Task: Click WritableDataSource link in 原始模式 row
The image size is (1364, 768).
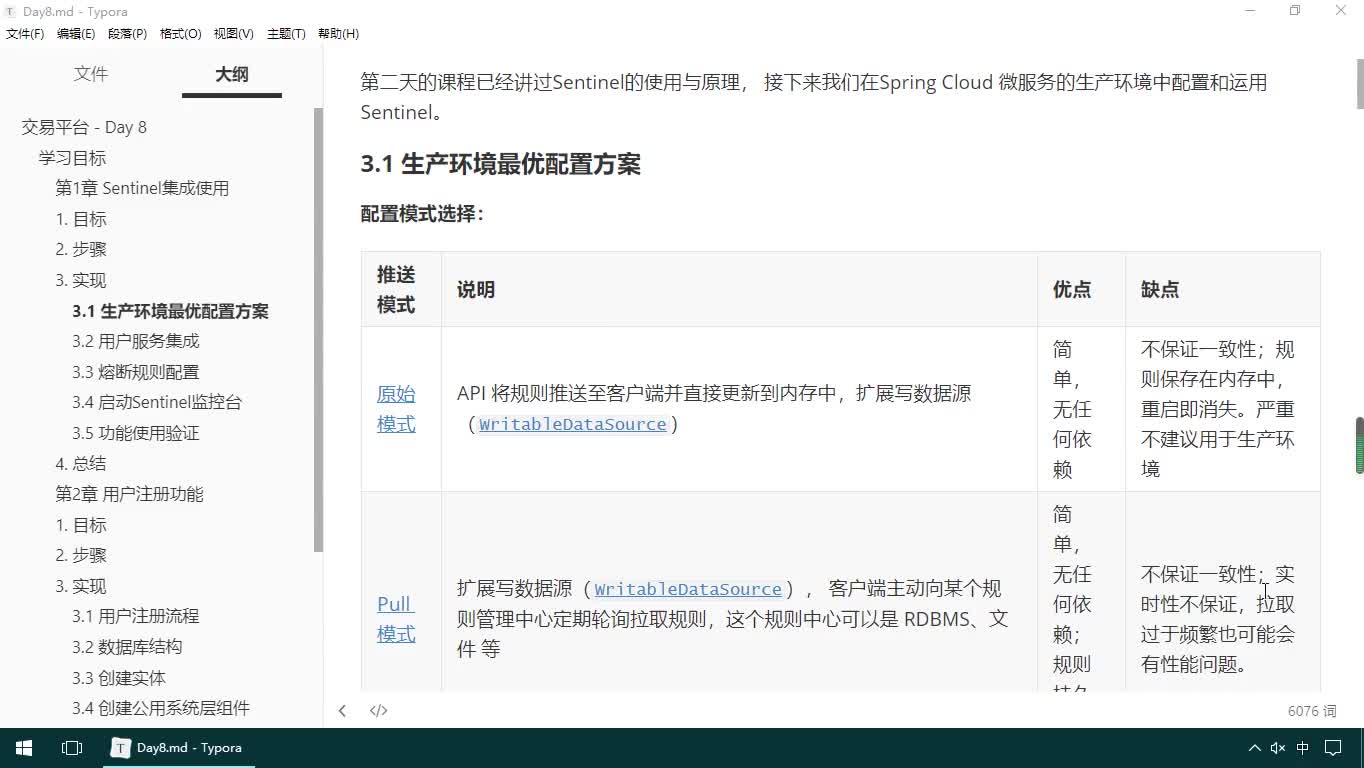Action: (x=573, y=424)
